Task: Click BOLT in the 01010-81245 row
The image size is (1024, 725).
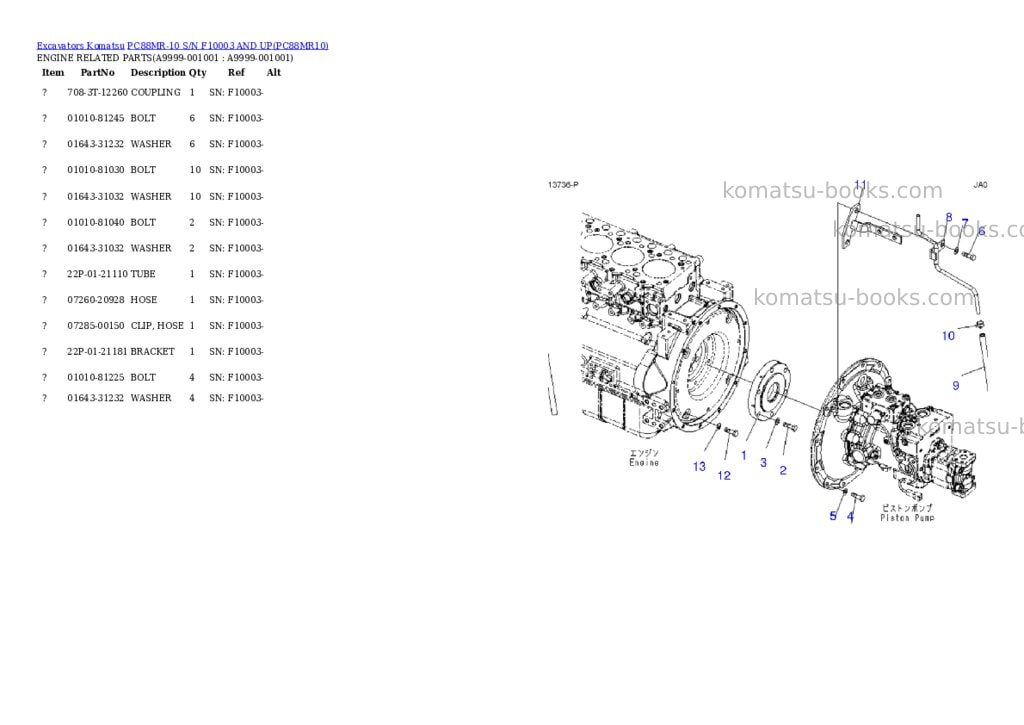Action: (x=143, y=118)
